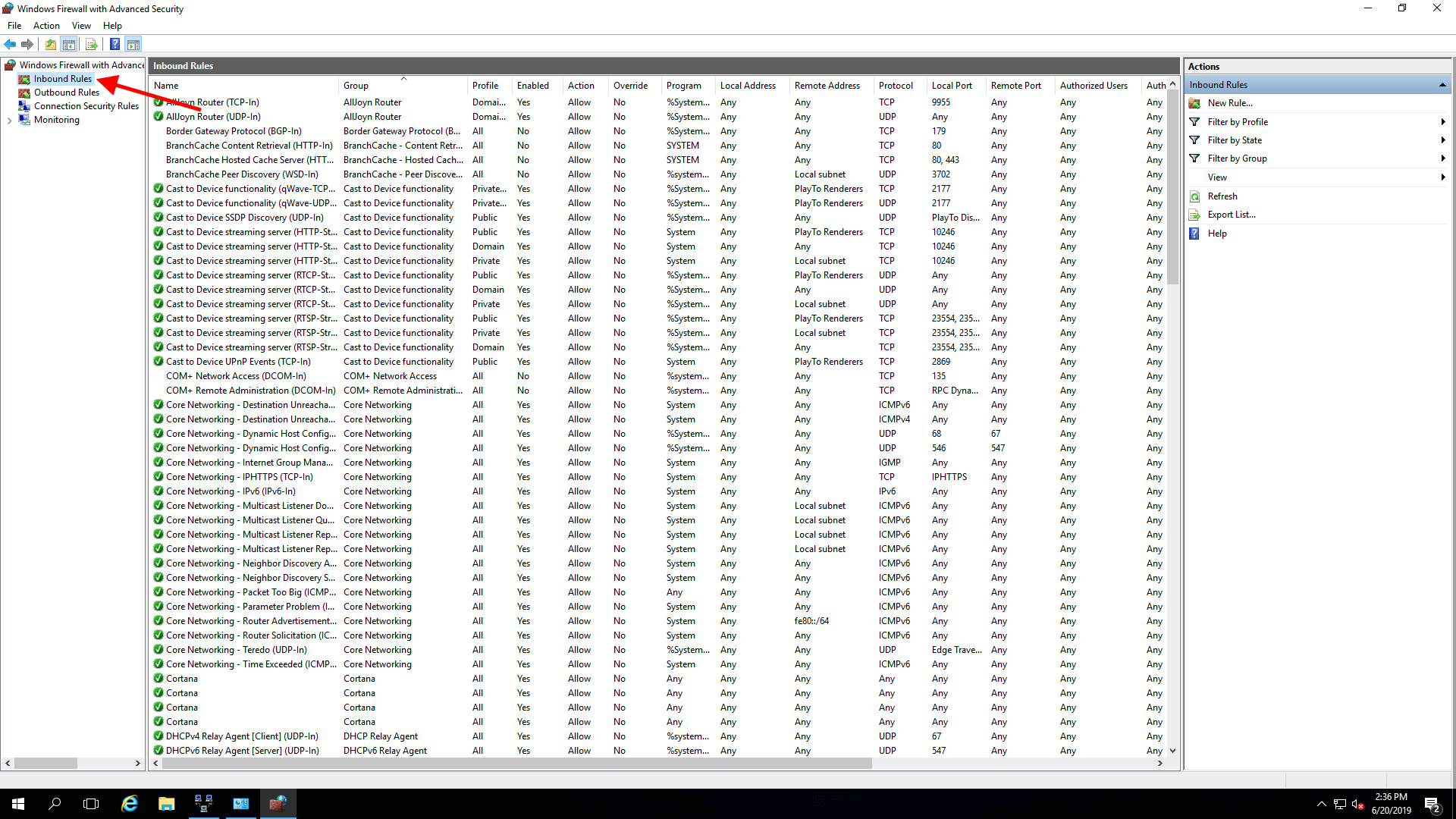The image size is (1456, 819).
Task: Open the View menu
Action: [x=81, y=26]
